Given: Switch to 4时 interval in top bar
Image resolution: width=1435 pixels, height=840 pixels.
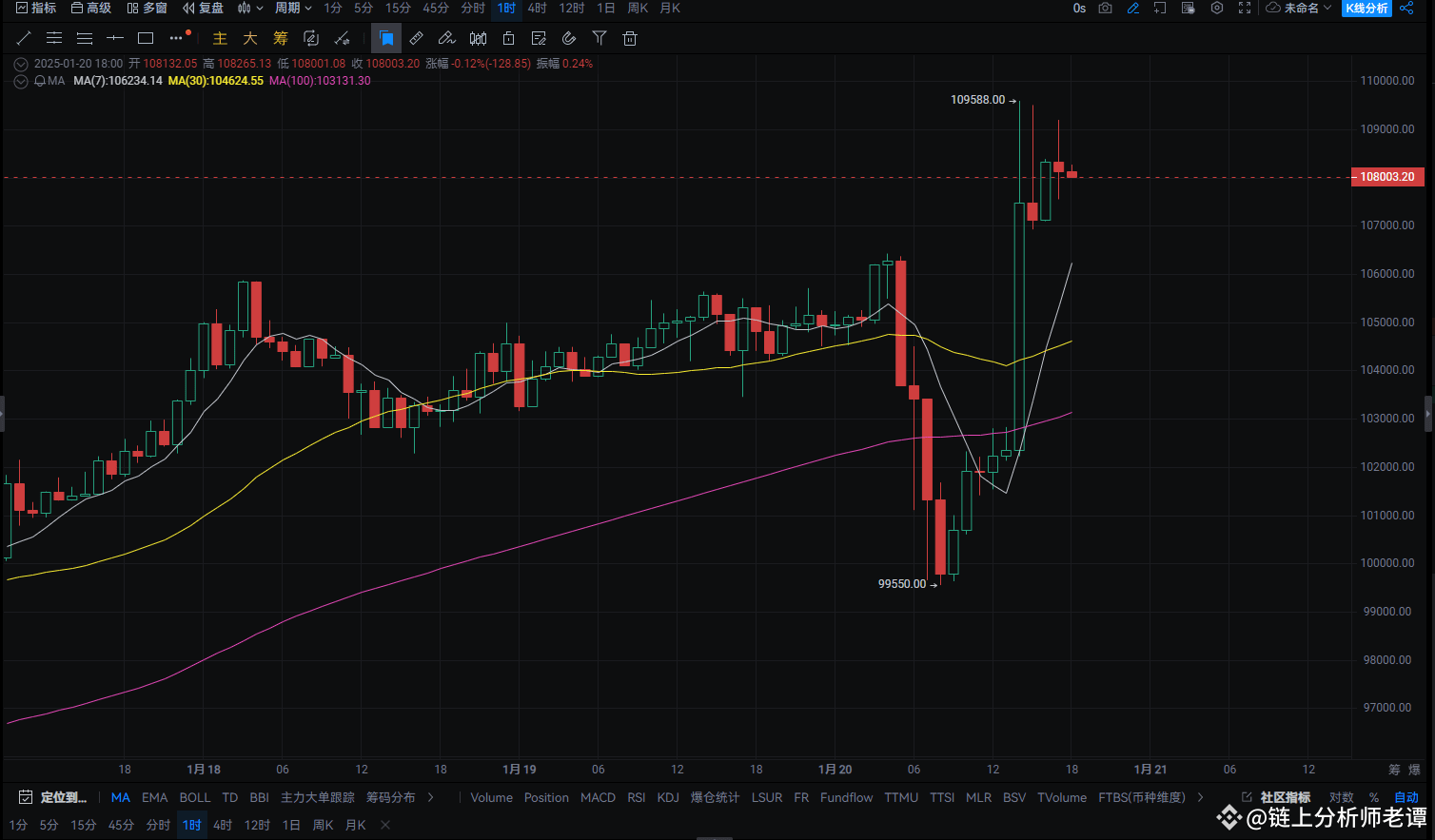Looking at the screenshot, I should tap(538, 8).
